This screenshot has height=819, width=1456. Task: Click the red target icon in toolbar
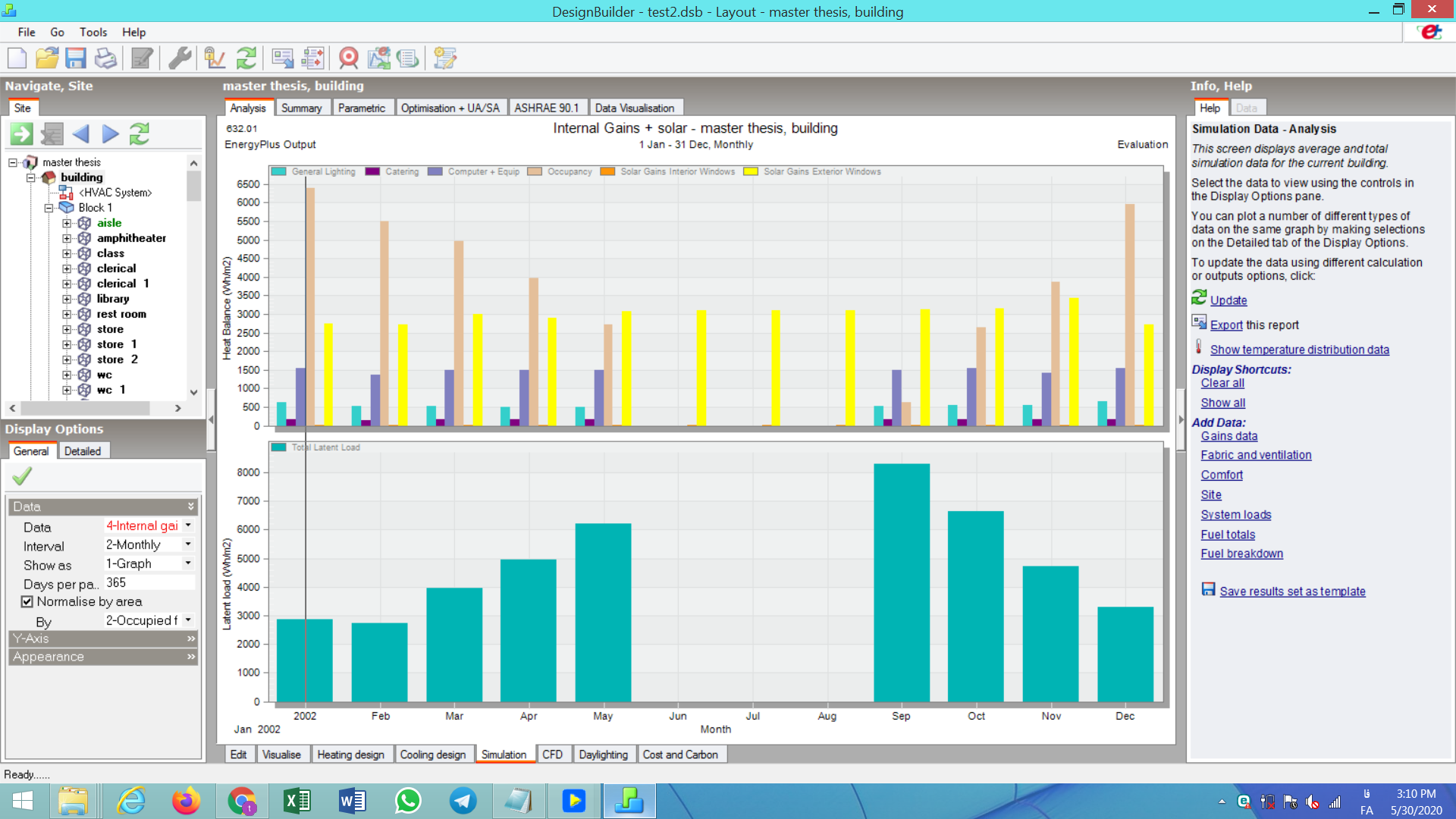click(348, 58)
